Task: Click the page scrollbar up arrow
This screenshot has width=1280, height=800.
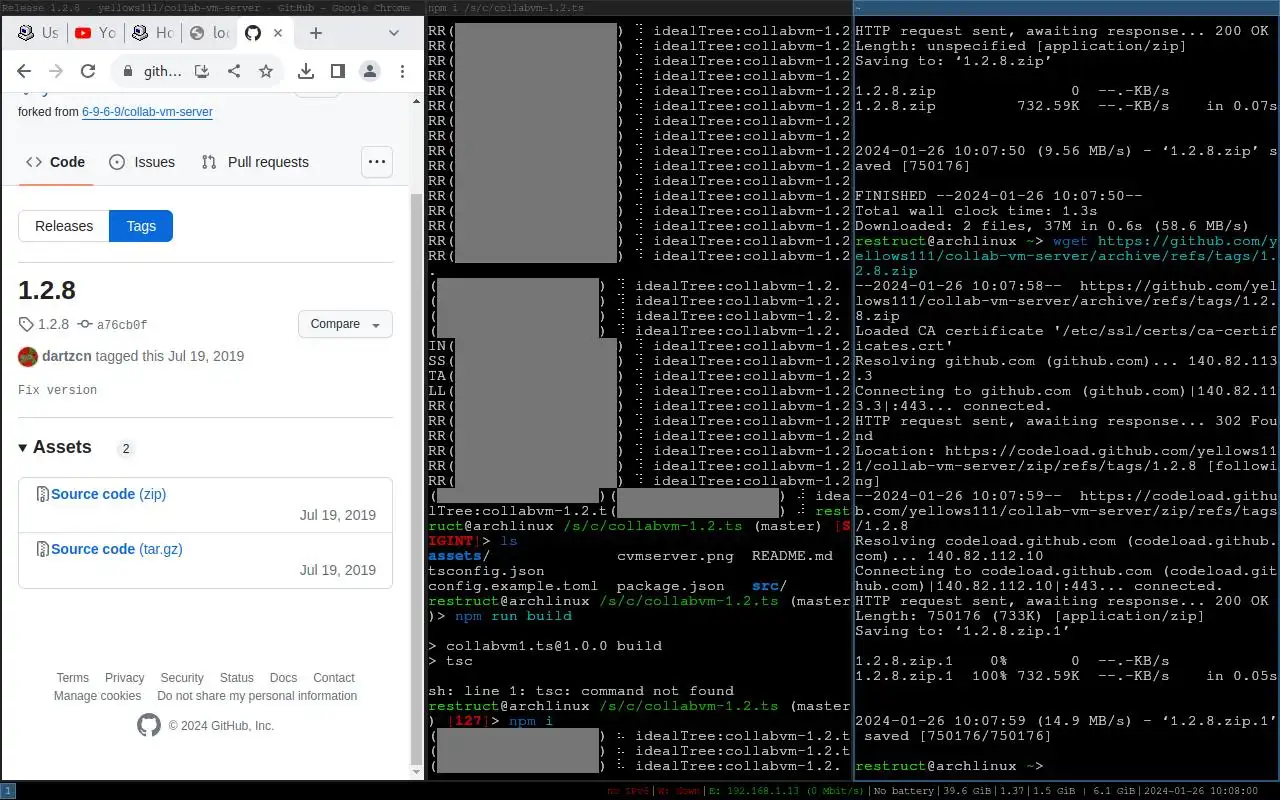Action: (417, 102)
